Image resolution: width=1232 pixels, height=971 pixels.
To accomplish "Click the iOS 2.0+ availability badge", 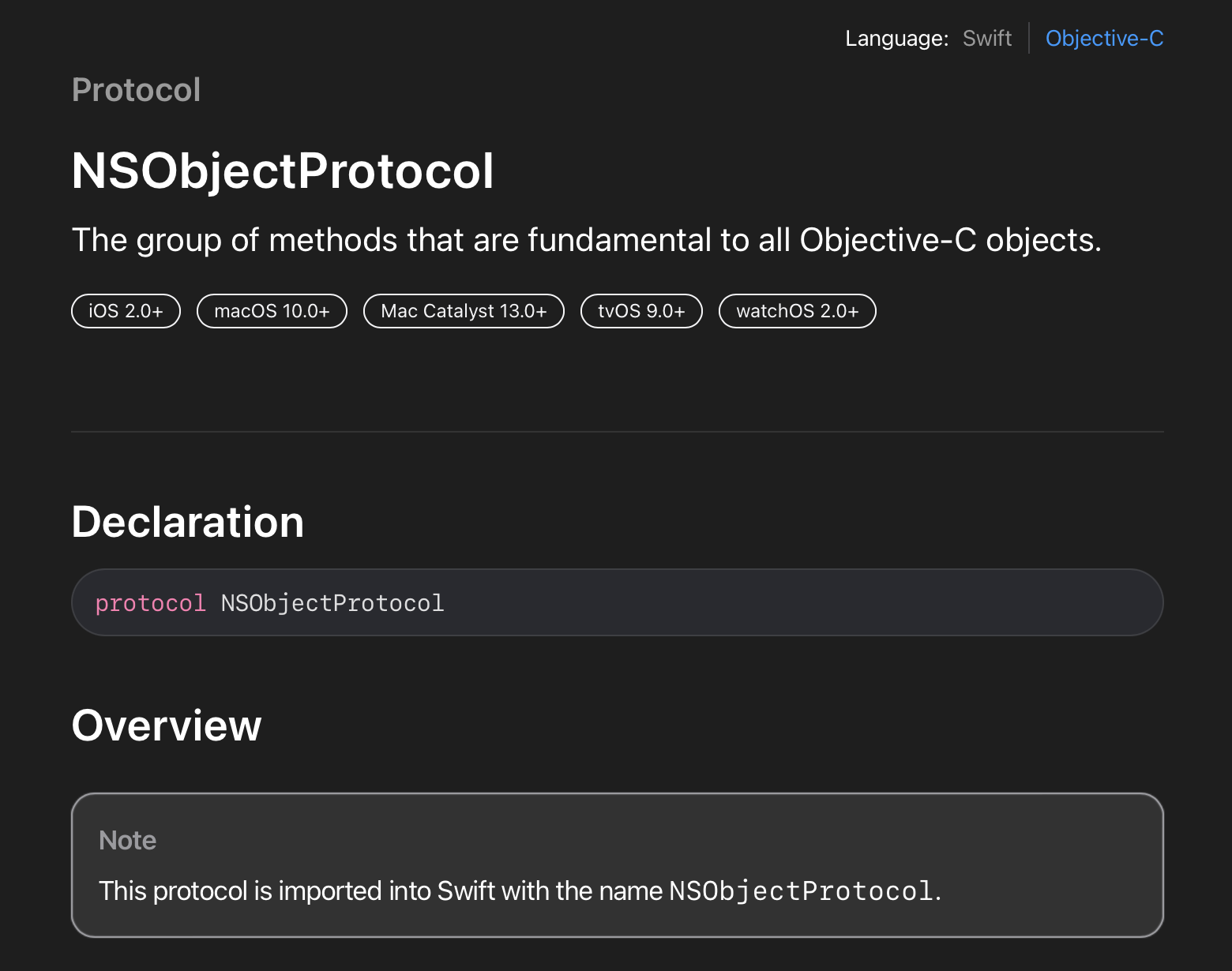I will pos(126,311).
